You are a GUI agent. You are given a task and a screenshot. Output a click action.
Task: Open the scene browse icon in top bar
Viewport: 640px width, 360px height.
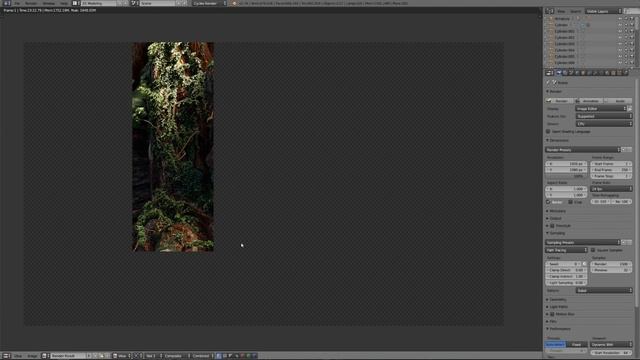tap(134, 3)
